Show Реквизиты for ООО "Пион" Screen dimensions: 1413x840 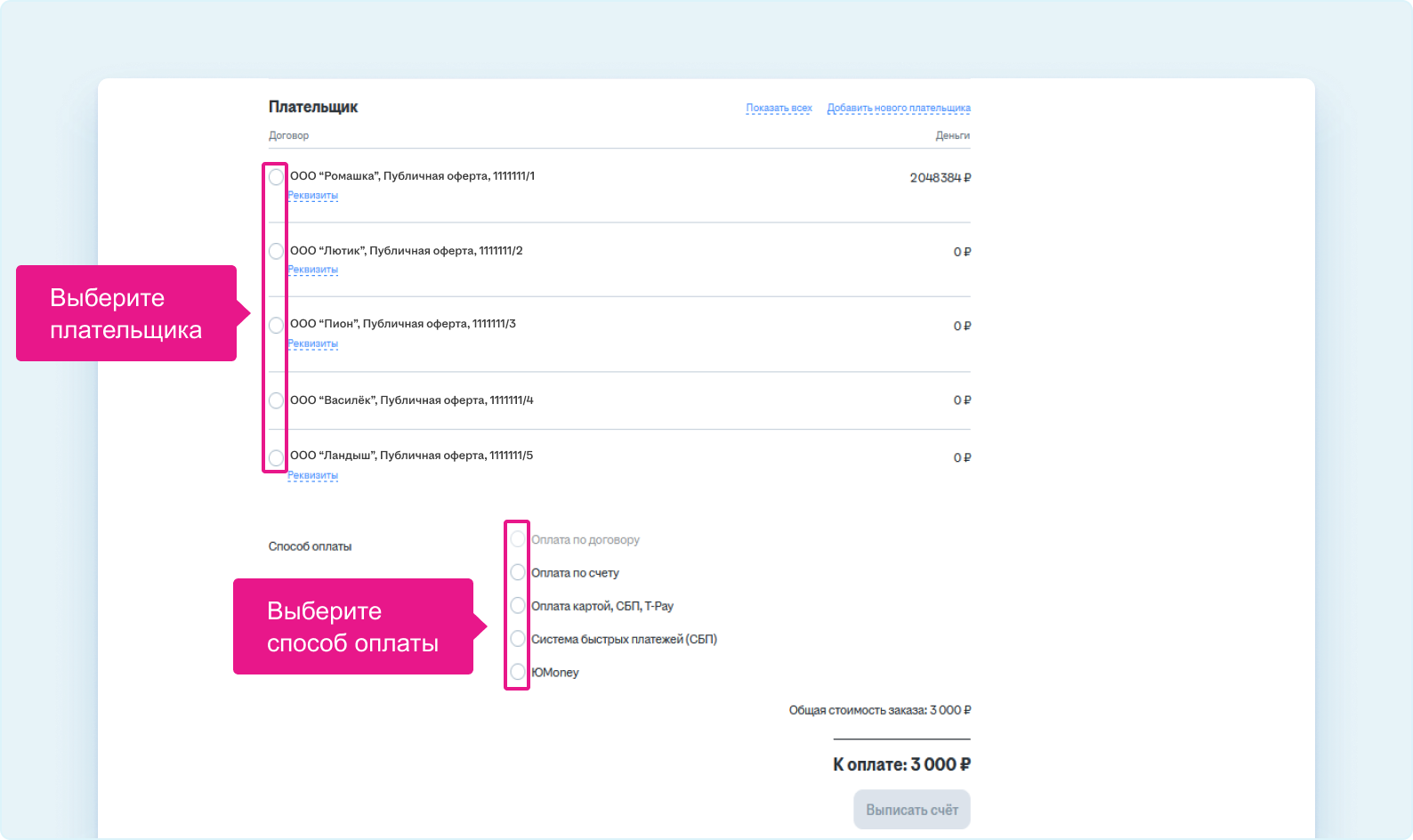(313, 343)
